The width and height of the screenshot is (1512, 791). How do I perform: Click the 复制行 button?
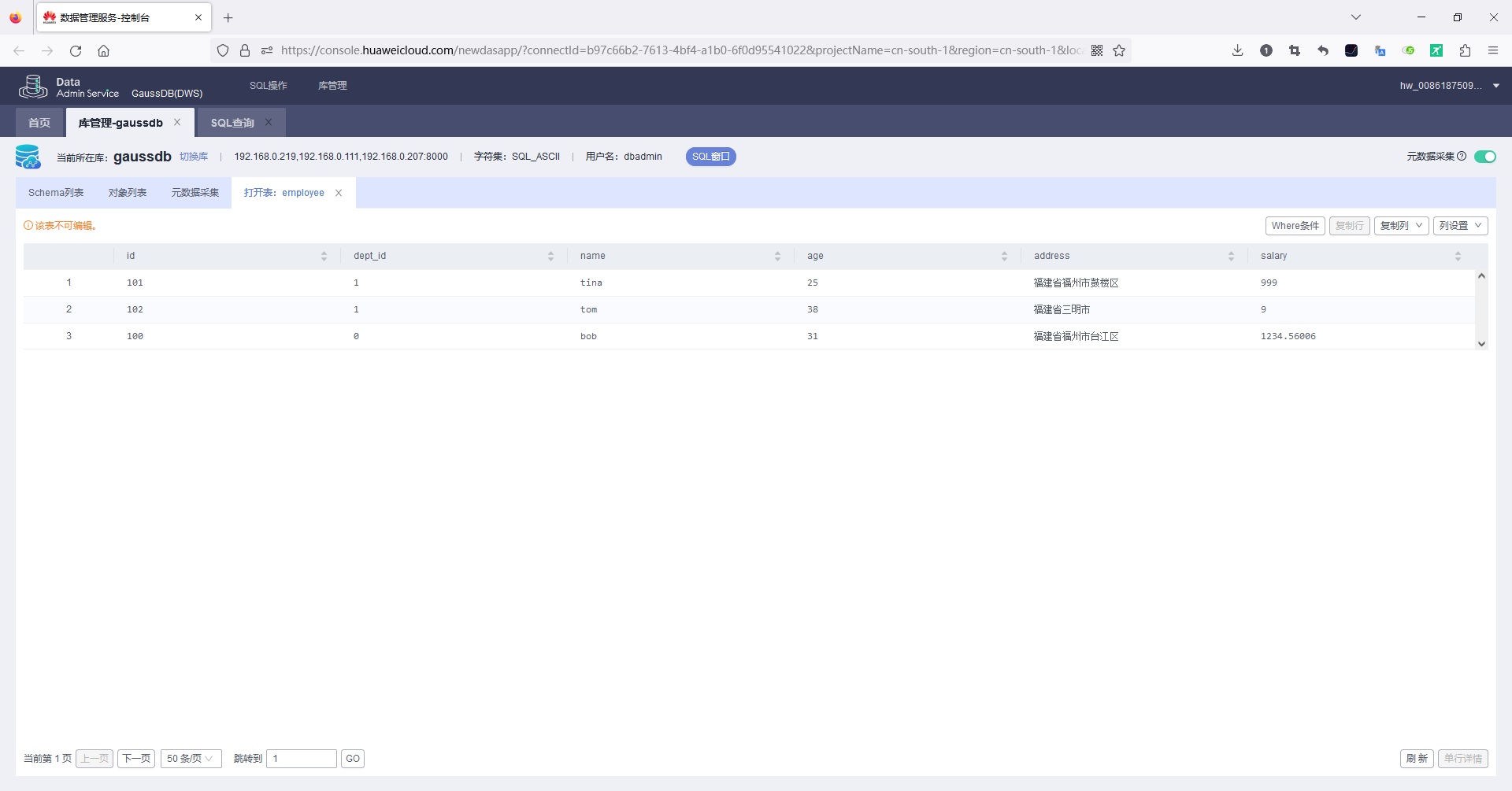(1350, 226)
